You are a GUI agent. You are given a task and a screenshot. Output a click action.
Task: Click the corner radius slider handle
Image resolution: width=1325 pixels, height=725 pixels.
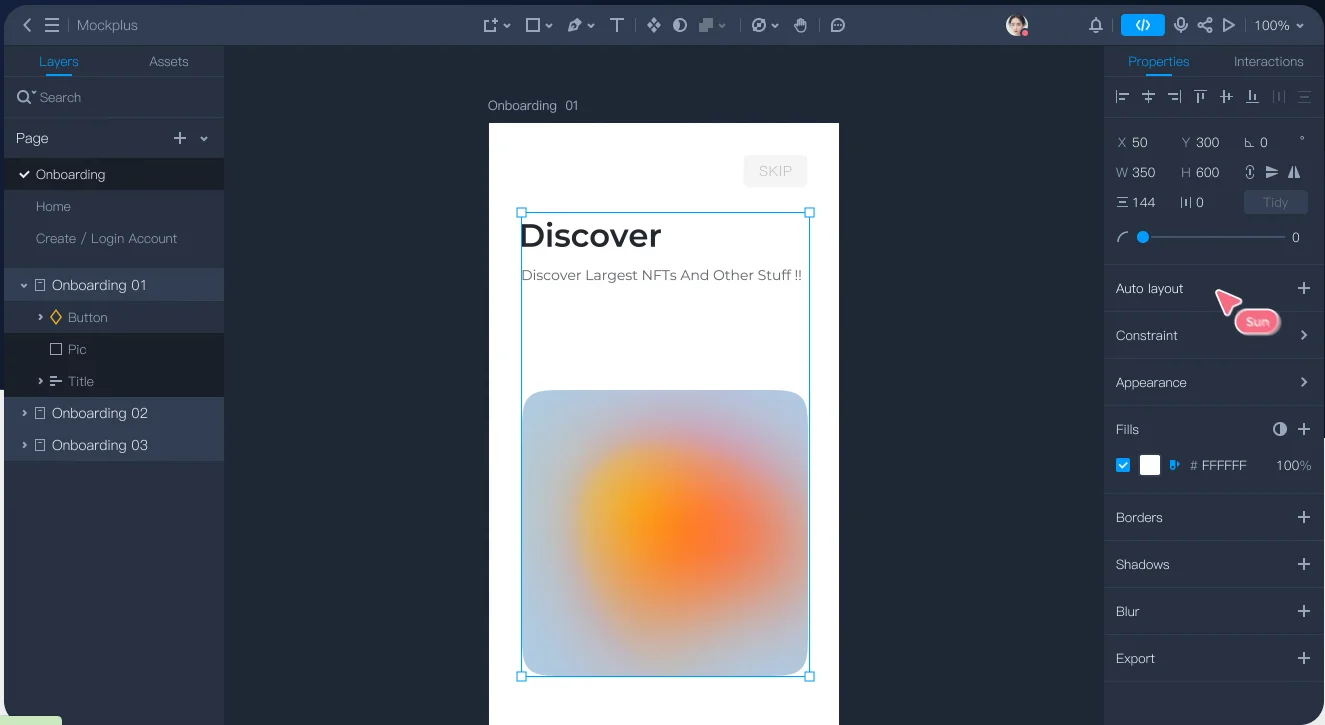(x=1143, y=237)
